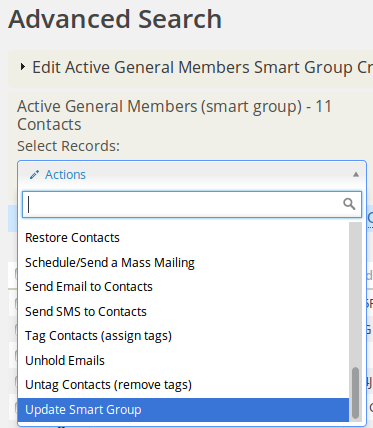Screen dimensions: 373x428
Task: Click the pencil icon beside Actions
Action: click(x=34, y=175)
